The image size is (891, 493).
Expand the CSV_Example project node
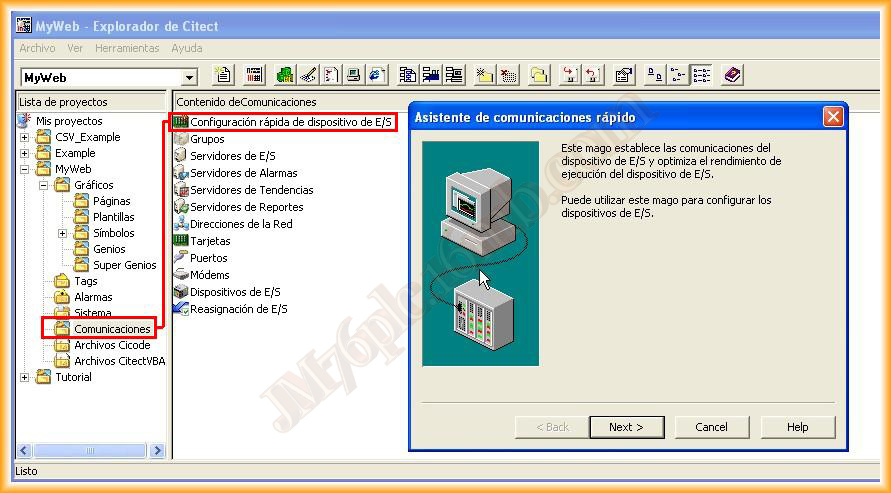25,137
